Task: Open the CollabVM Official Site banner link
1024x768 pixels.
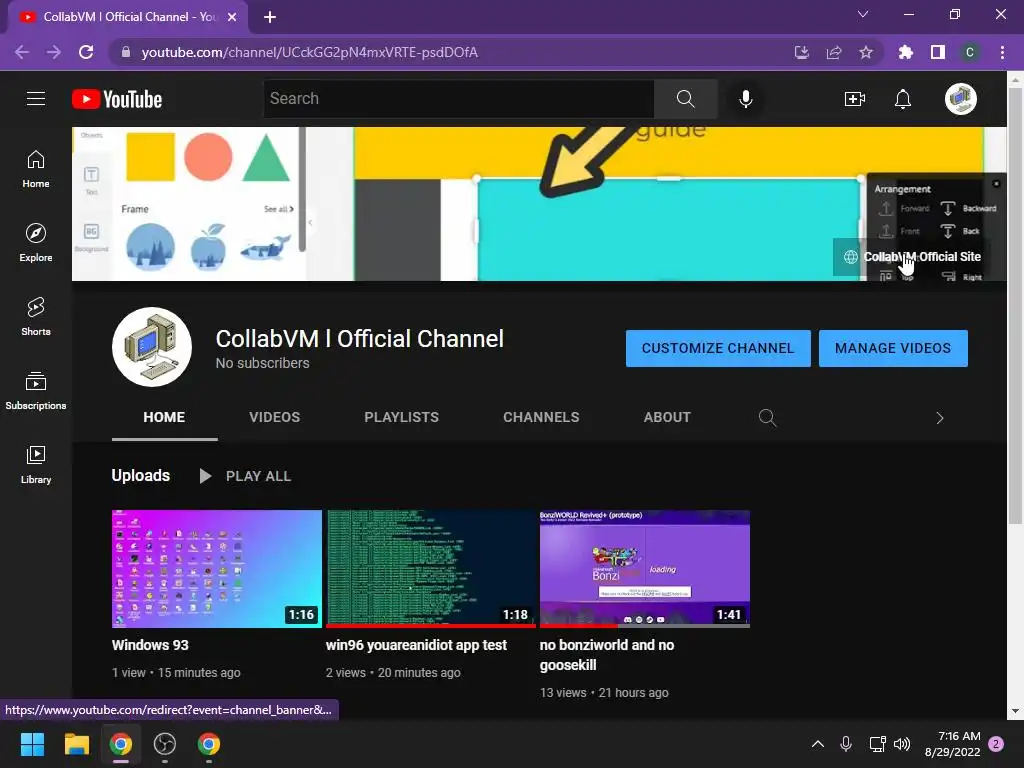Action: coord(913,257)
